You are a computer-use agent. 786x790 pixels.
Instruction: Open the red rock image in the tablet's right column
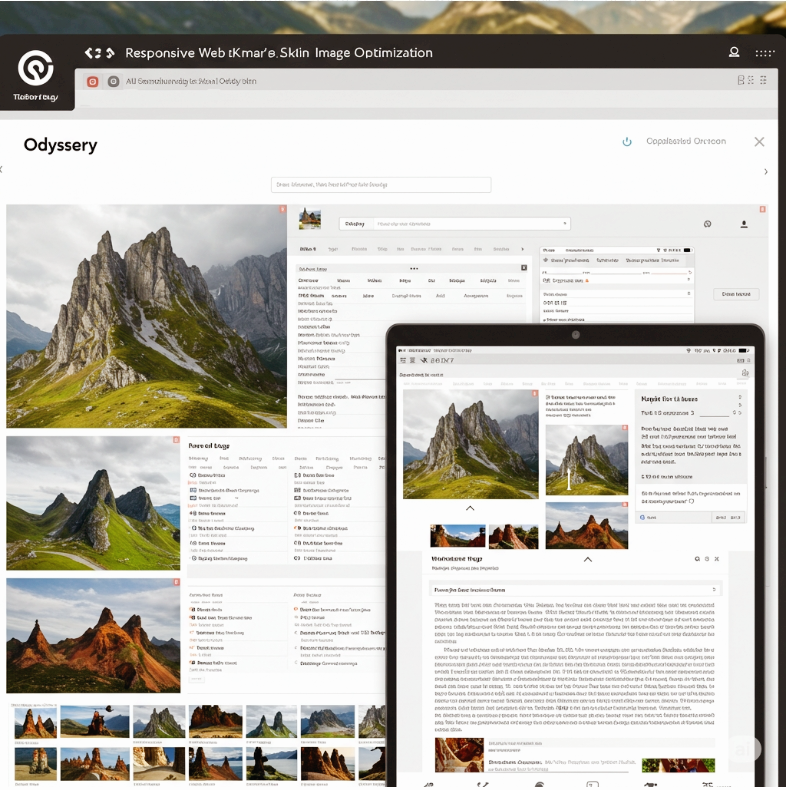click(x=586, y=525)
